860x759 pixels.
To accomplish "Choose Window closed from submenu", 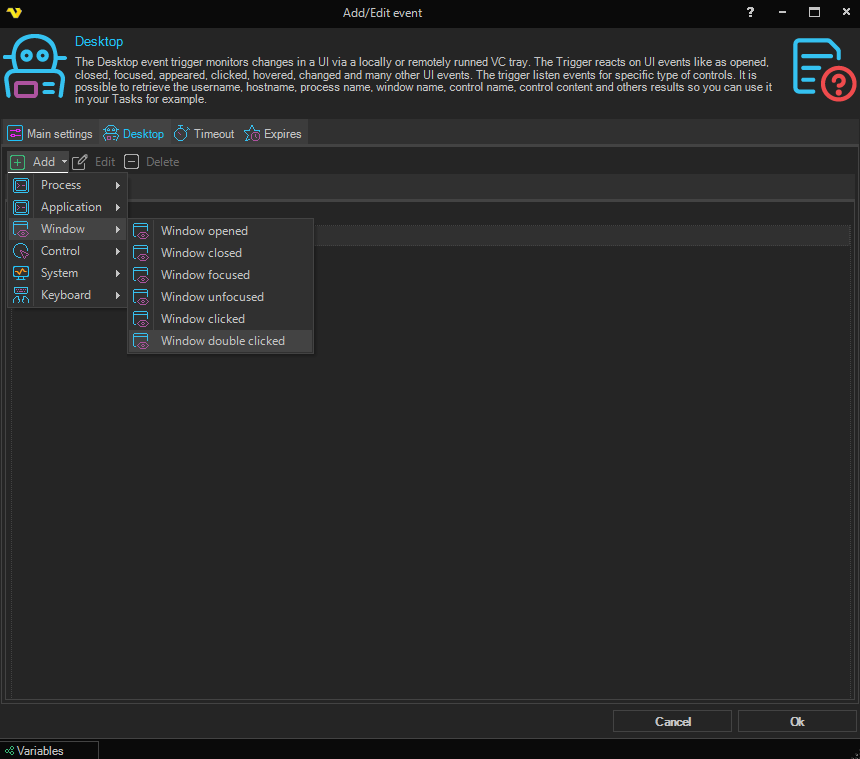I will pos(220,253).
